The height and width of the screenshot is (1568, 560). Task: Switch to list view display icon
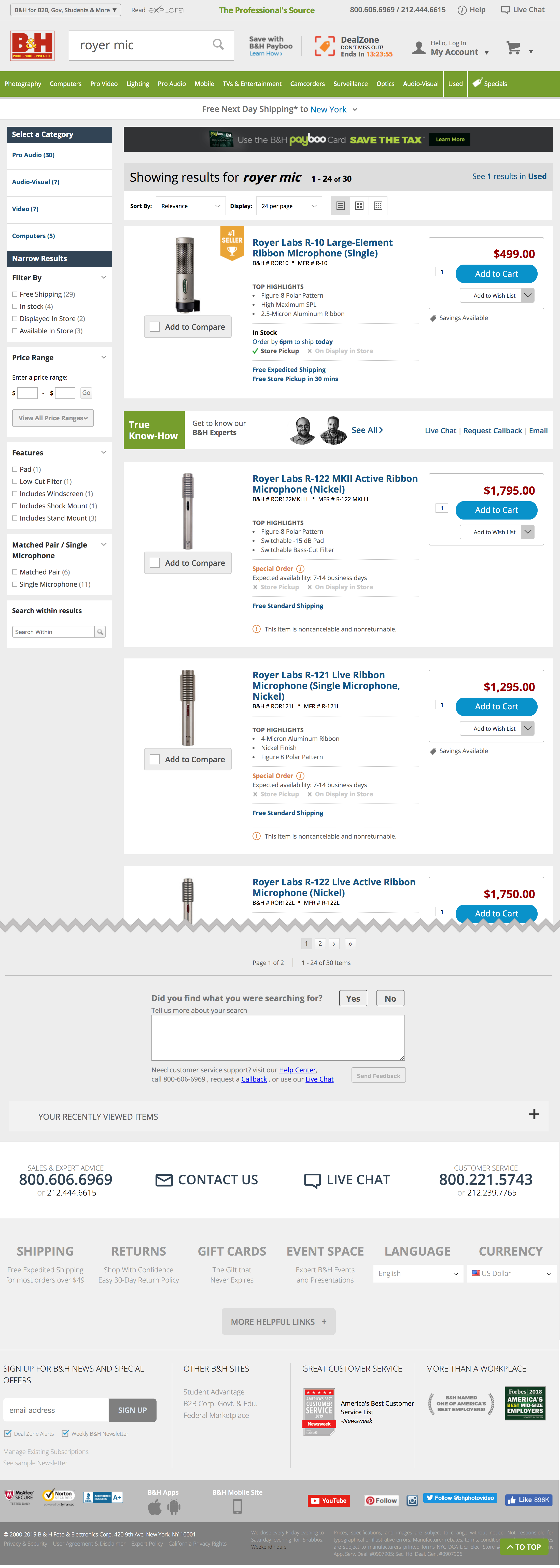tap(341, 206)
